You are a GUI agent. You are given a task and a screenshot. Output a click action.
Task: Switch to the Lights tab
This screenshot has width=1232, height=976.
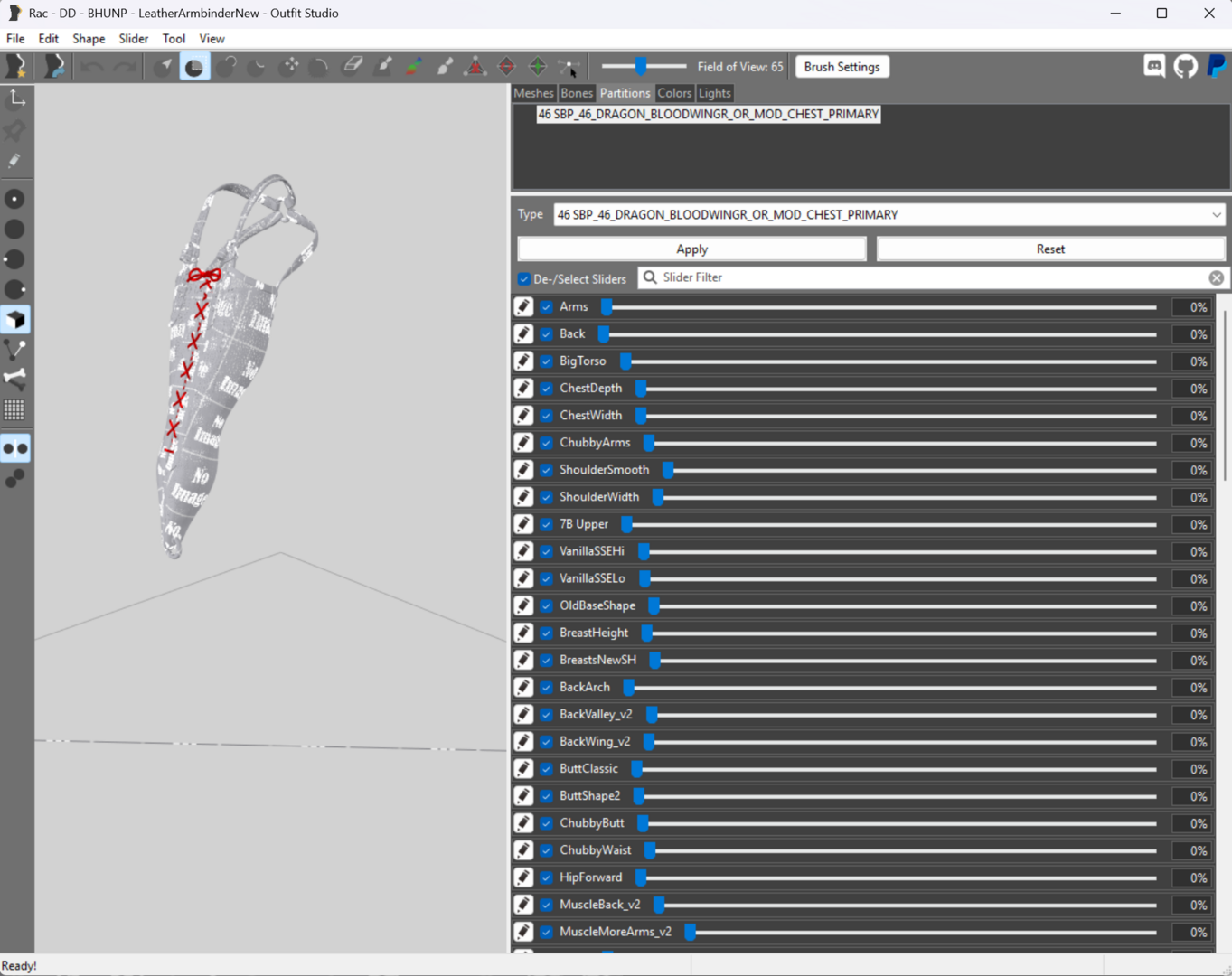(x=714, y=93)
